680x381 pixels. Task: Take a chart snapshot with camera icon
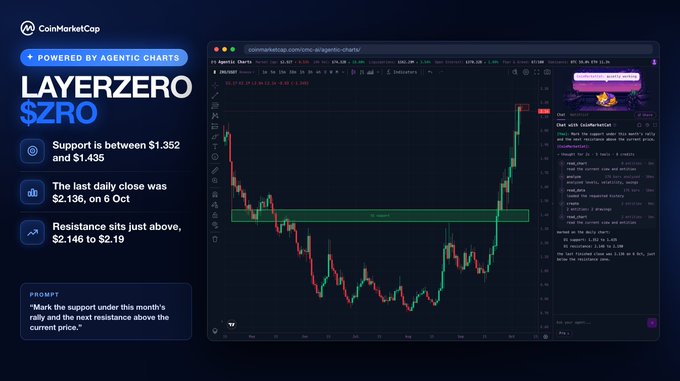[x=547, y=72]
